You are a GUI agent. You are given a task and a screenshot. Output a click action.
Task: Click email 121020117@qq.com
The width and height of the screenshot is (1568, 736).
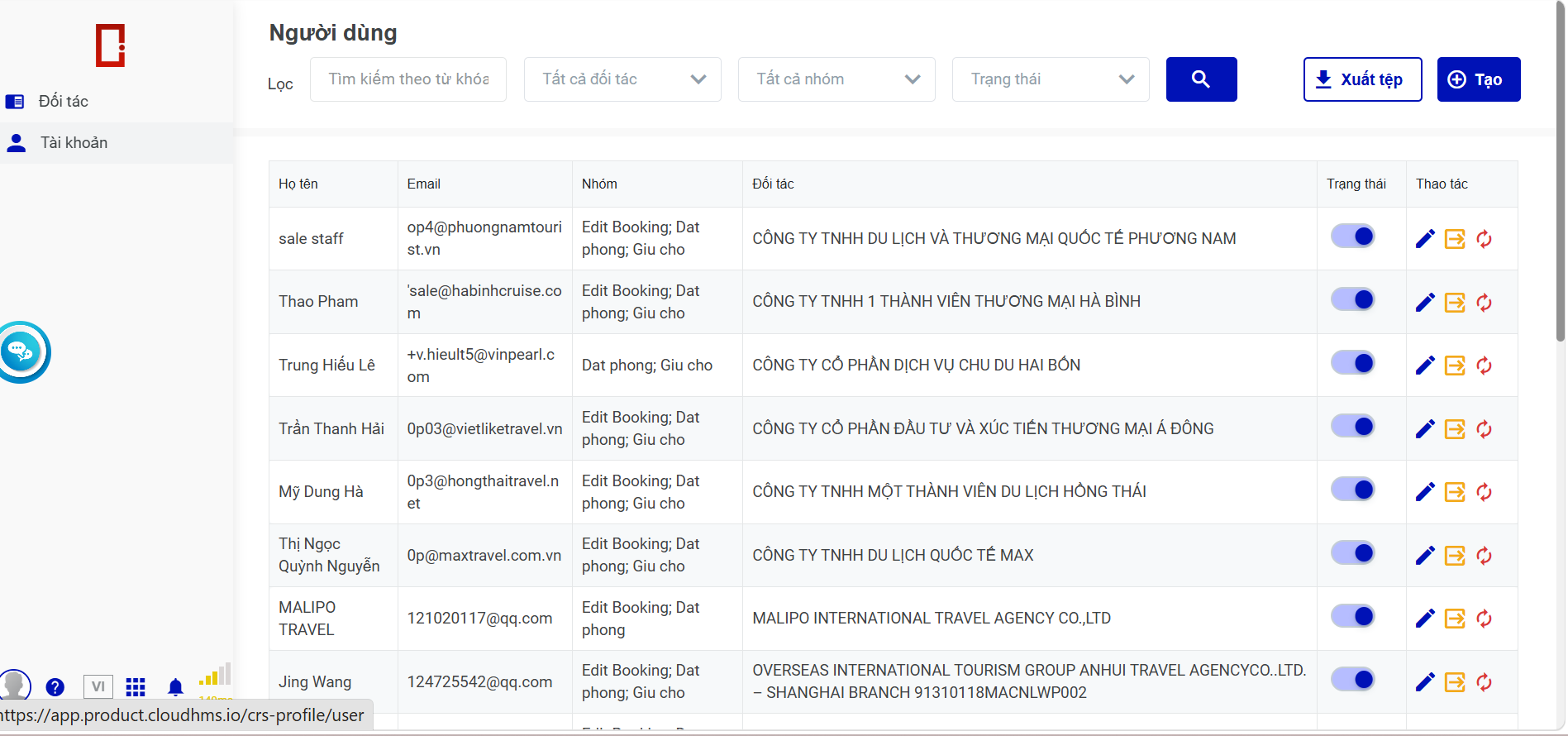click(479, 619)
